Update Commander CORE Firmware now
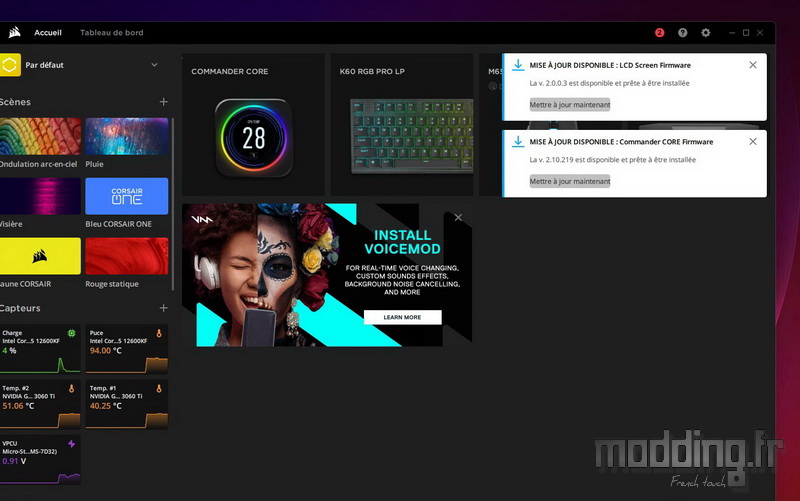This screenshot has width=800, height=501. [569, 181]
